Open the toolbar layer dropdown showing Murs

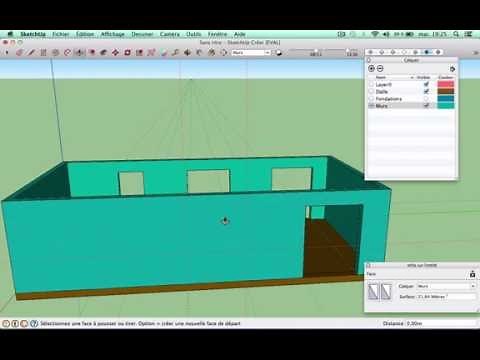click(x=251, y=53)
